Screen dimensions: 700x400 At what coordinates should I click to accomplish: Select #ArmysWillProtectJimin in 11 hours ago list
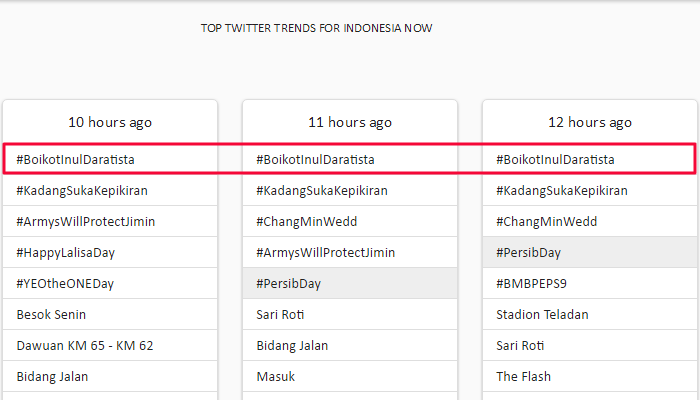[x=326, y=252]
